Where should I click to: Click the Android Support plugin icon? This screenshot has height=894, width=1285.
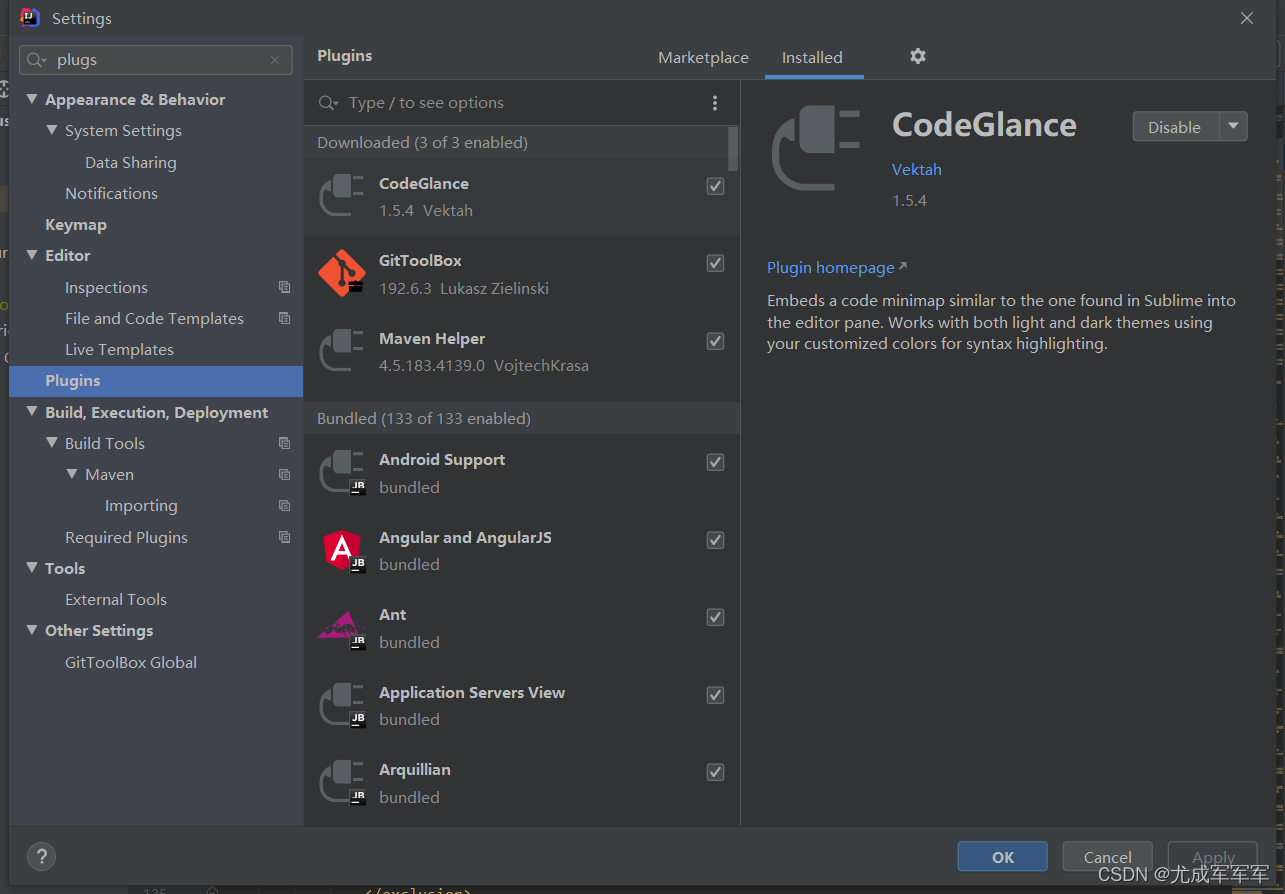coord(342,472)
